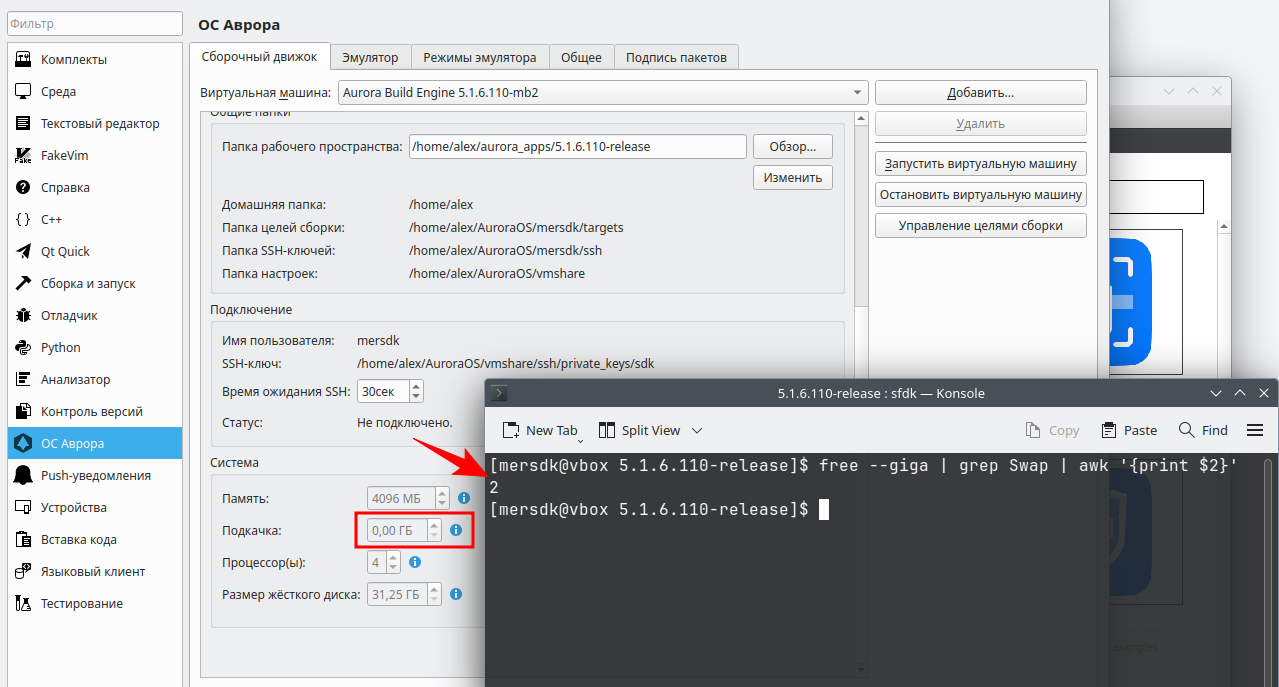Open Konsole hamburger menu icon

pyautogui.click(x=1255, y=430)
